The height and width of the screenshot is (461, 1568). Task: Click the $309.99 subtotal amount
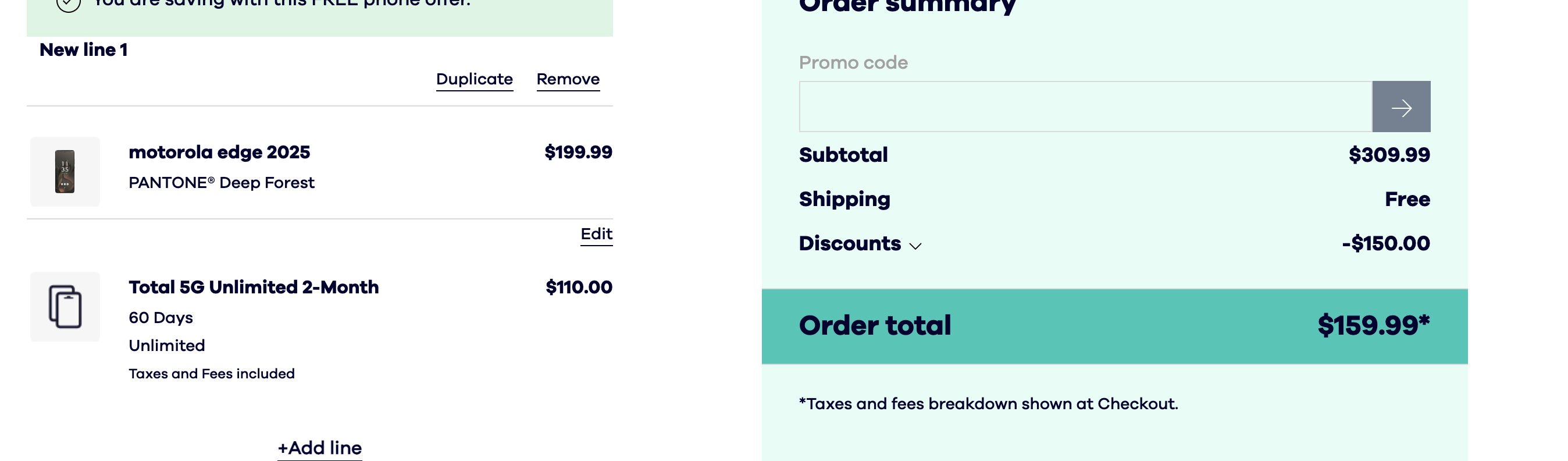[x=1388, y=155]
